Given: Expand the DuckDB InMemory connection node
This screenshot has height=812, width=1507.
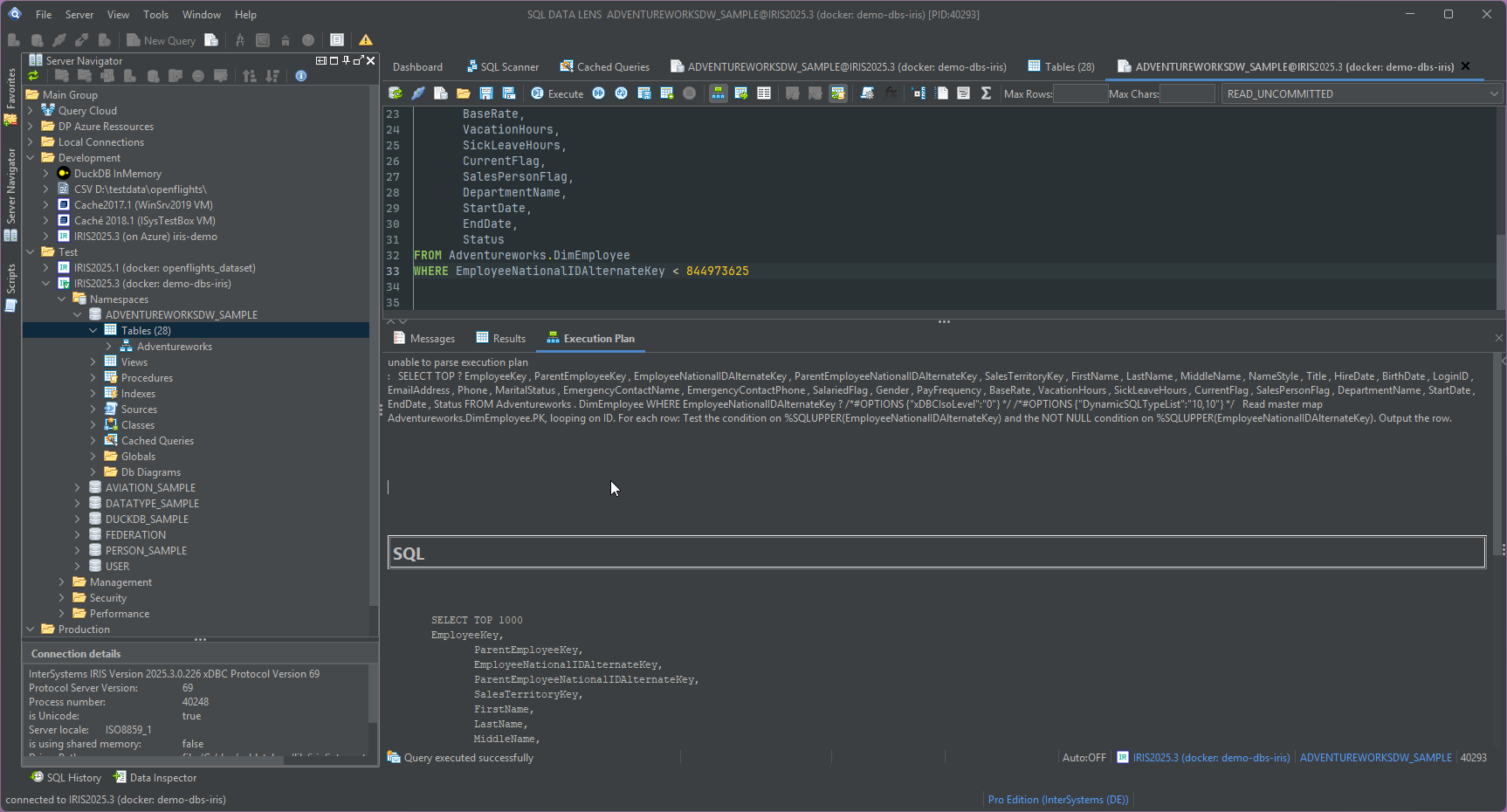Looking at the screenshot, I should pos(46,174).
